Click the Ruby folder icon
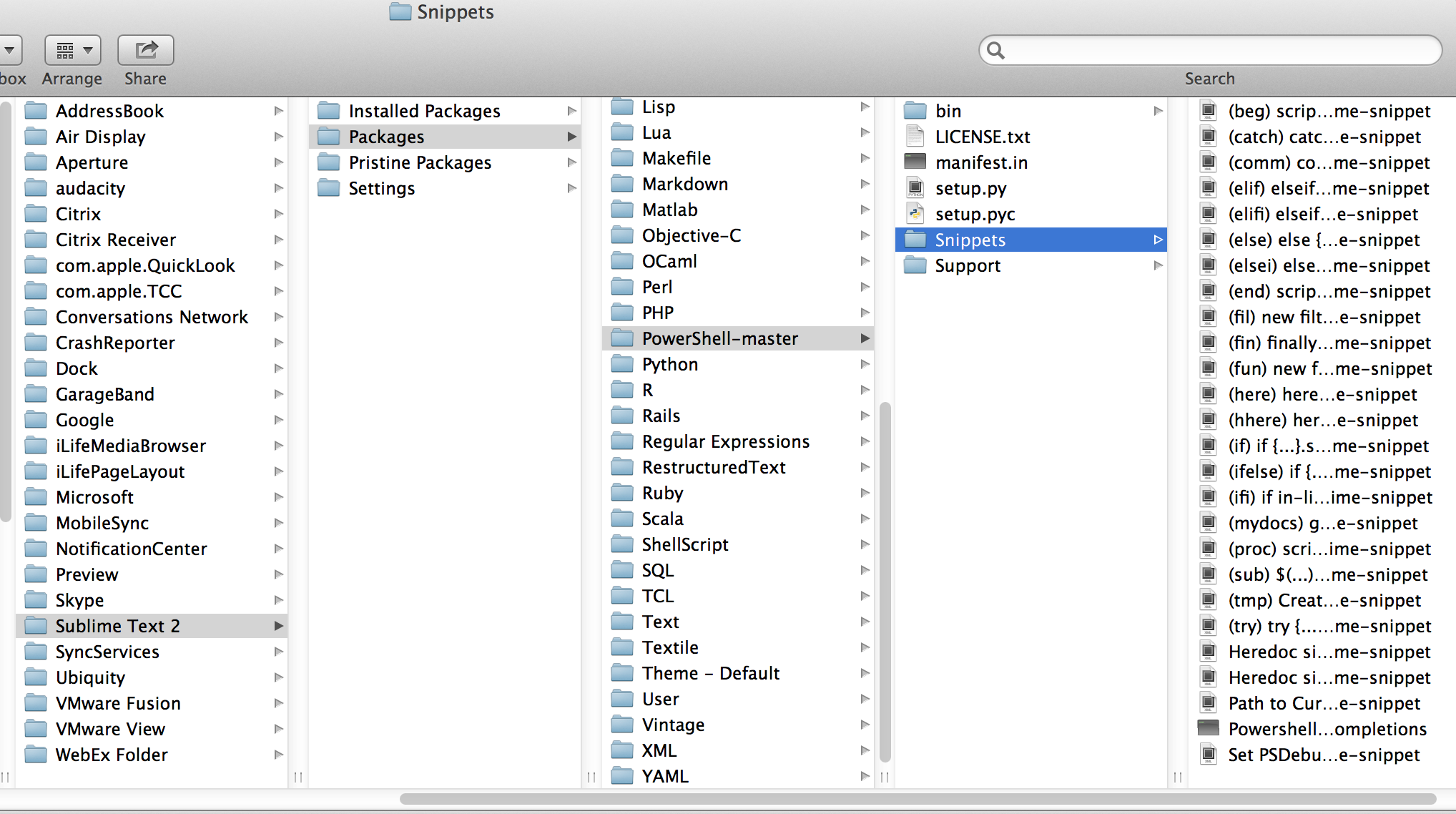Screen dimensions: 1456x814 pos(622,493)
